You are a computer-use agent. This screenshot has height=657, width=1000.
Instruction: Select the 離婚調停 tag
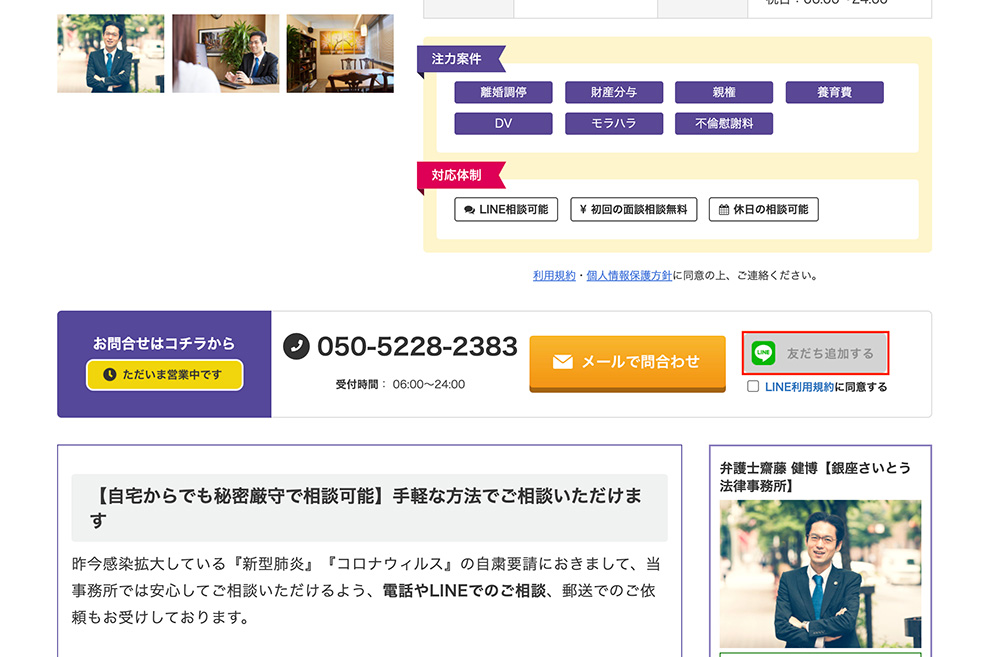(503, 92)
